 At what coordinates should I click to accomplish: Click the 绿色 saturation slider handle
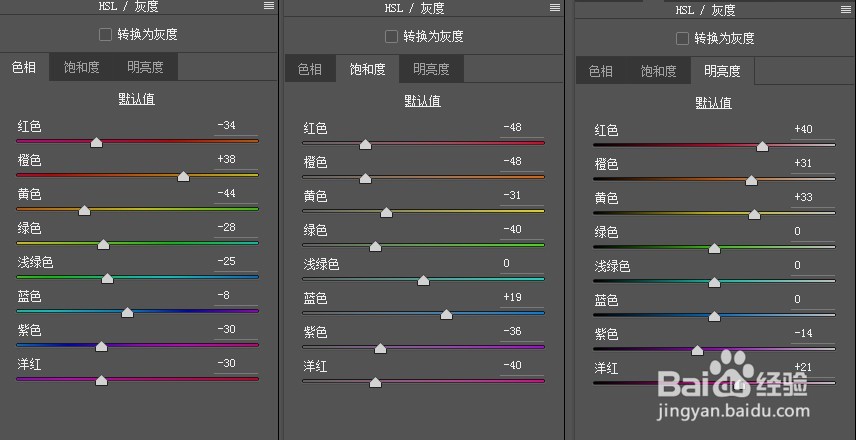click(375, 247)
